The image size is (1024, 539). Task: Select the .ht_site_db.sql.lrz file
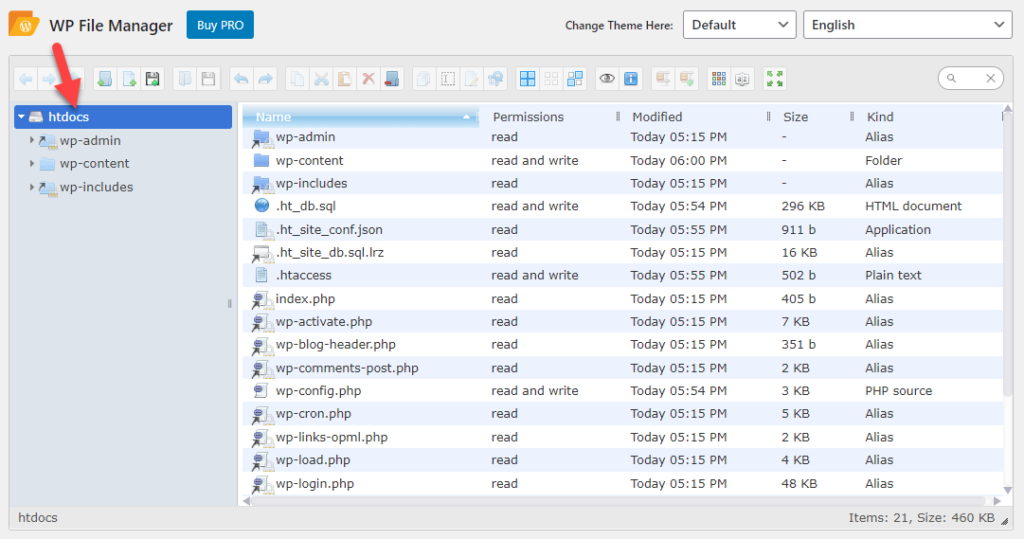tap(622, 252)
